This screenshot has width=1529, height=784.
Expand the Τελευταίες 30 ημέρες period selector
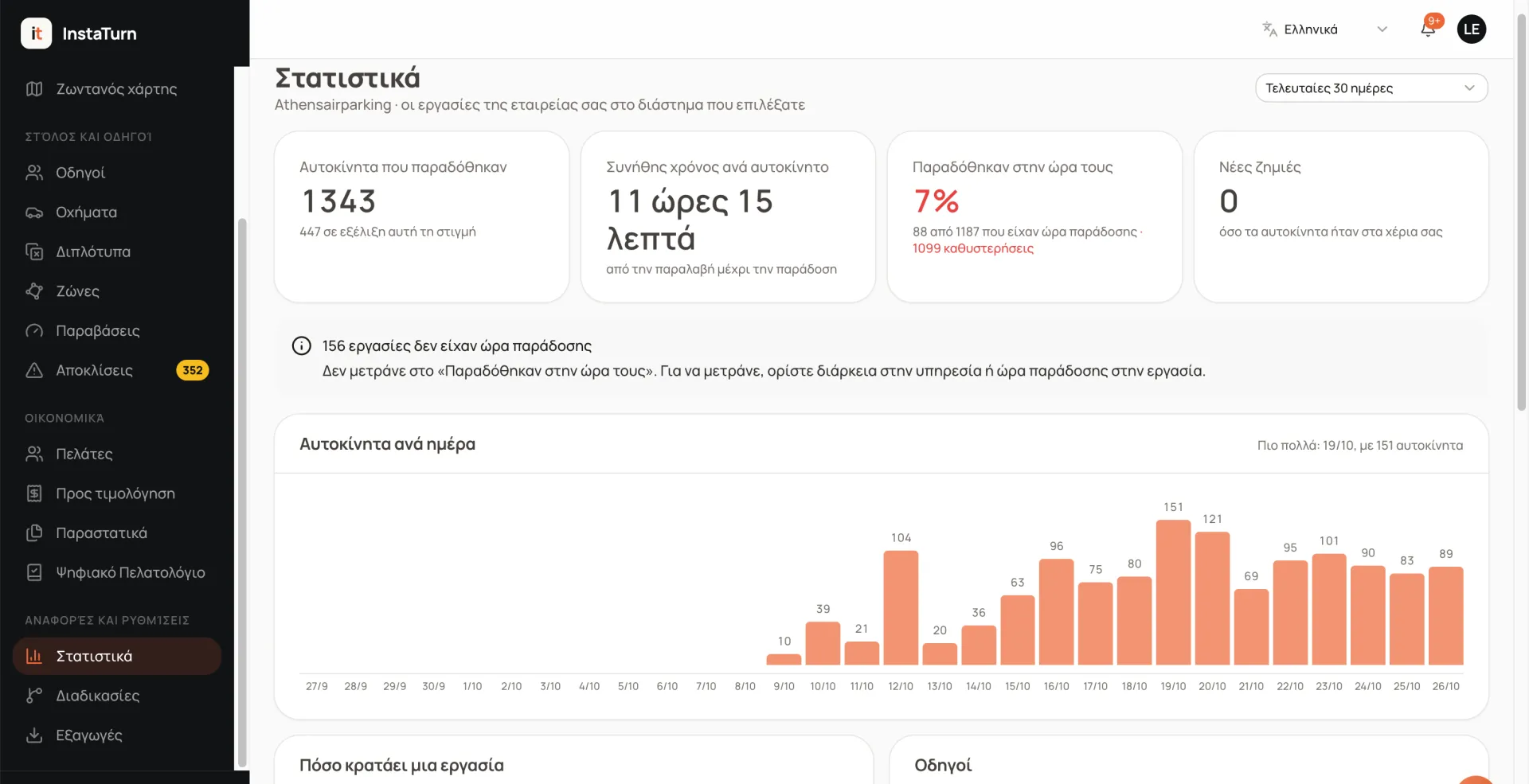(1371, 88)
